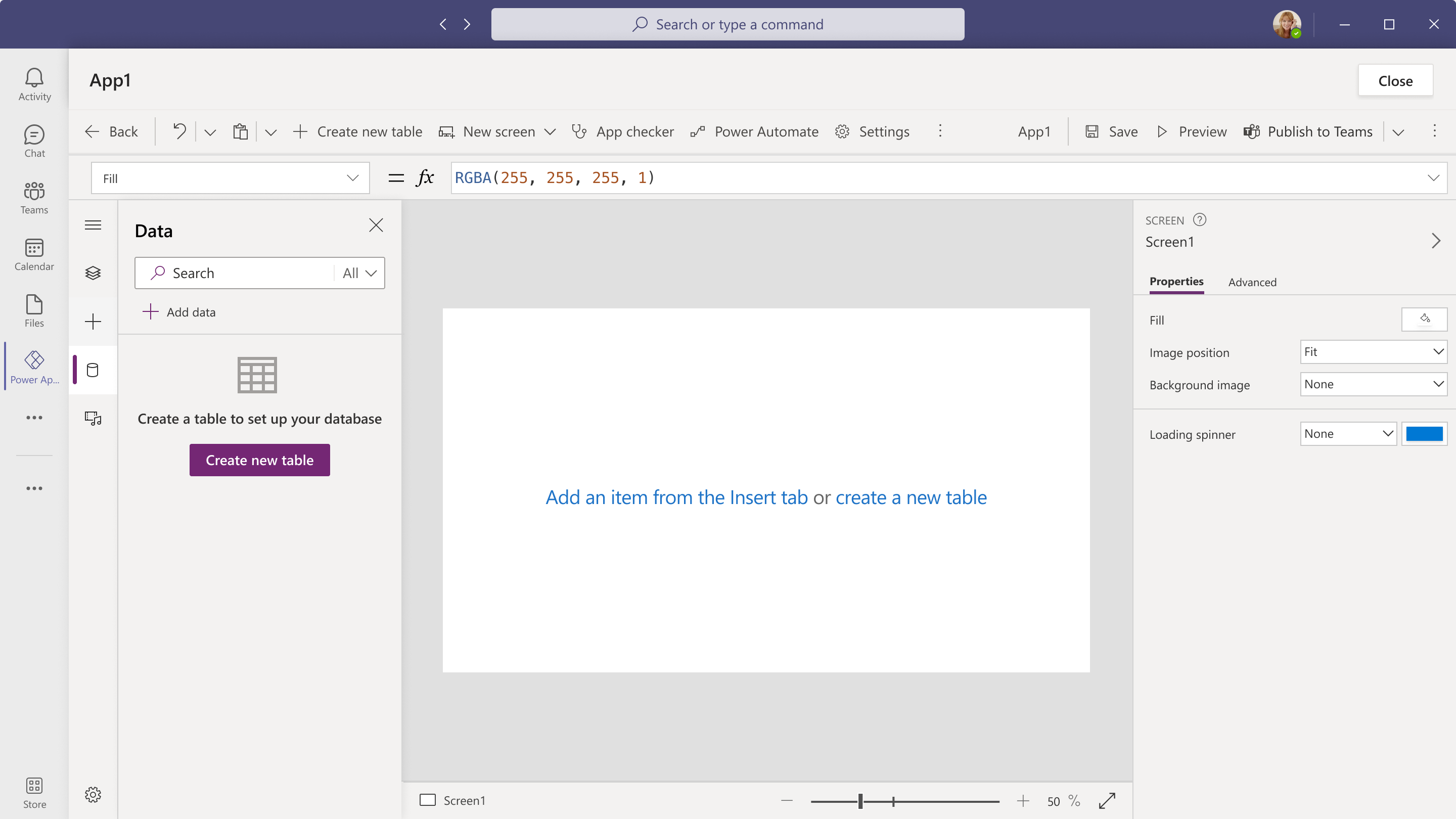Open the Background image None dropdown
This screenshot has height=819, width=1456.
click(x=1373, y=384)
